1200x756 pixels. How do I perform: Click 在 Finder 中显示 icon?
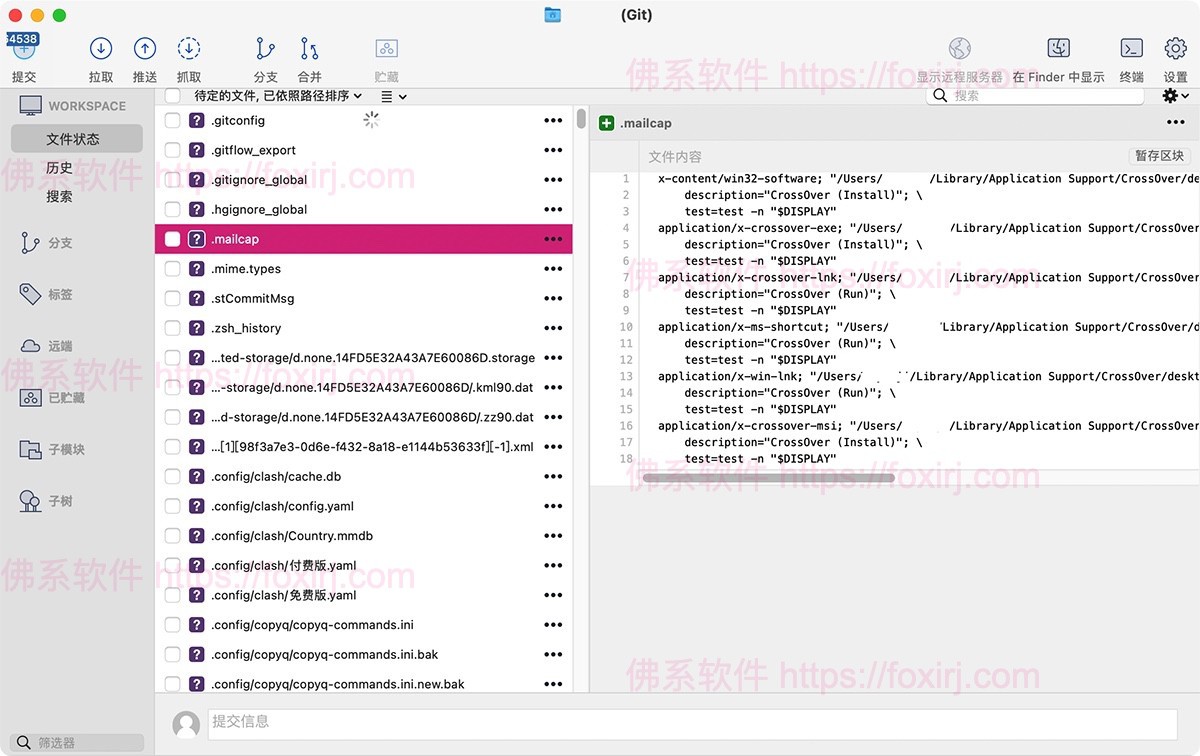[x=1058, y=47]
